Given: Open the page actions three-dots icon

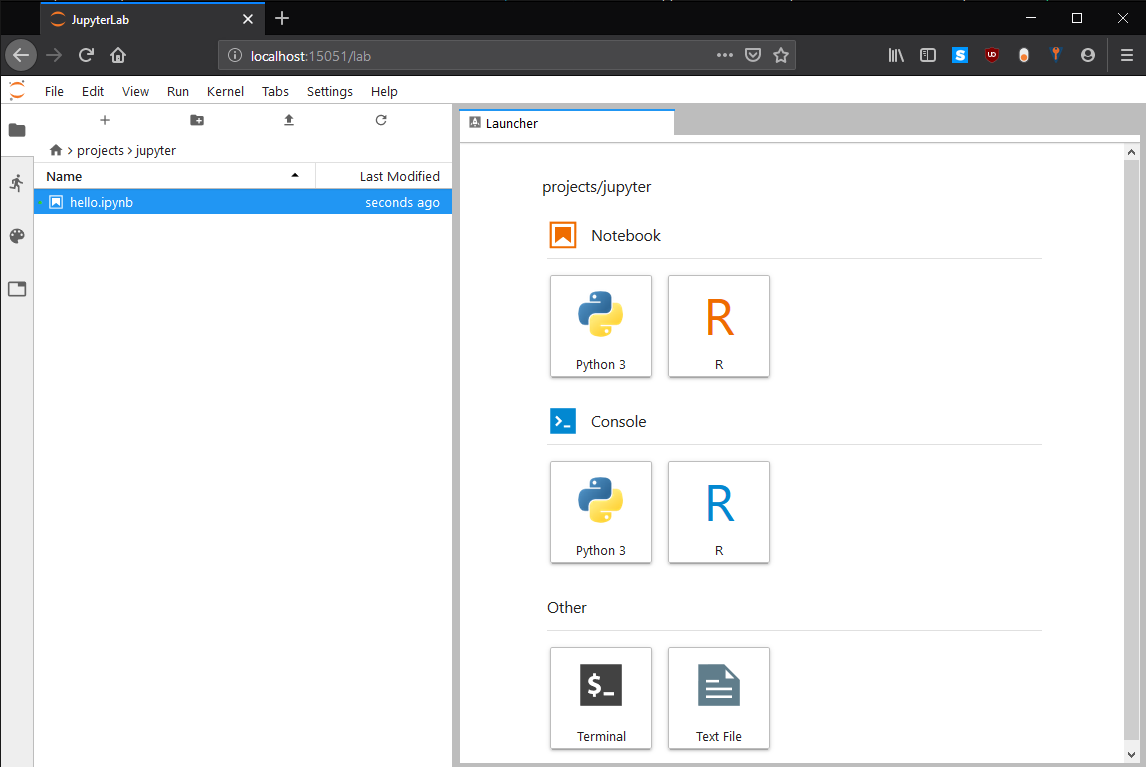Looking at the screenshot, I should [724, 55].
